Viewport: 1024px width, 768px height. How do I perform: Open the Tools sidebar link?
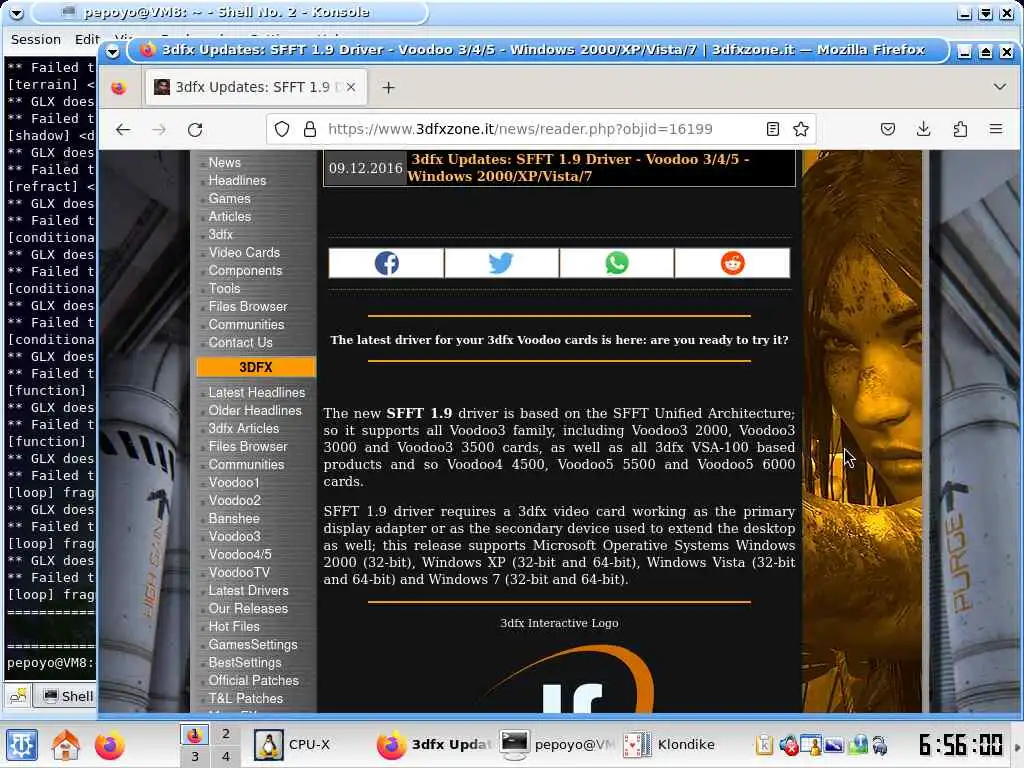224,289
